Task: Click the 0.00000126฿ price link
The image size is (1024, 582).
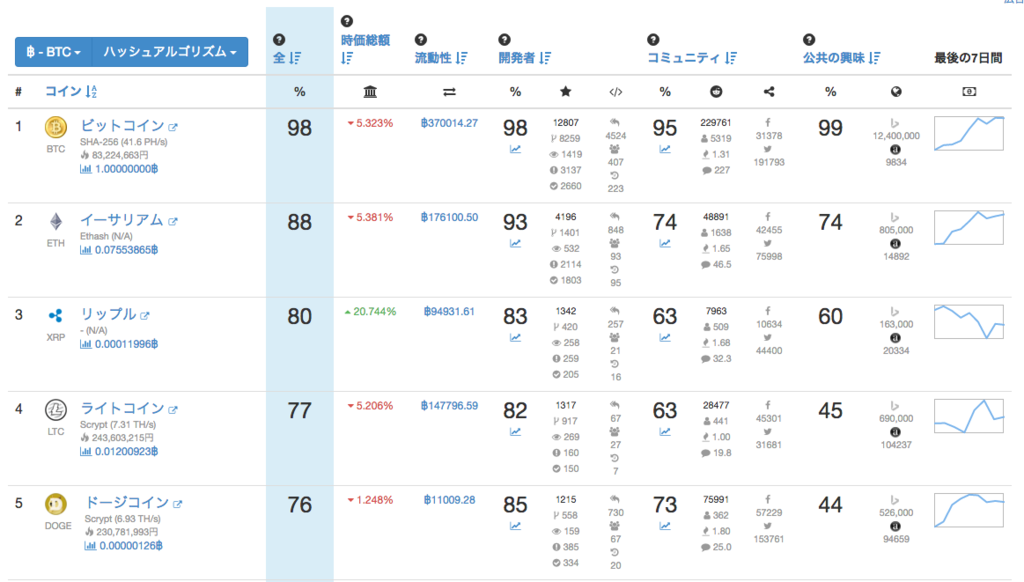Action: click(123, 545)
